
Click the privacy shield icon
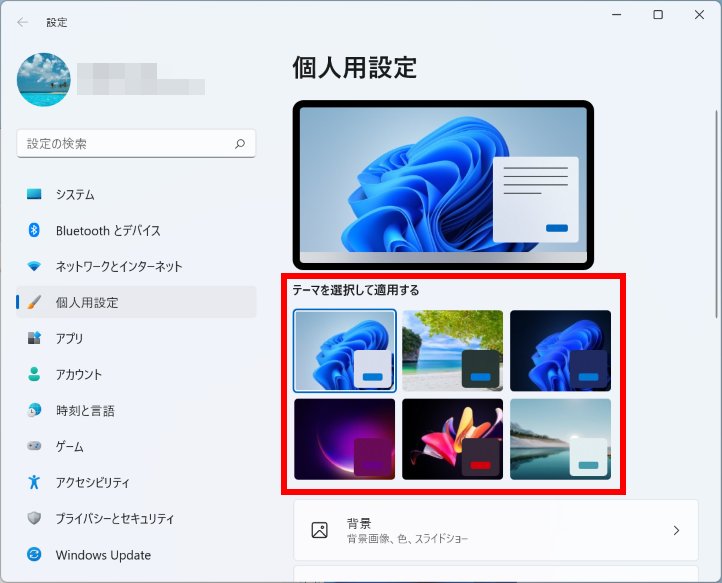34,518
